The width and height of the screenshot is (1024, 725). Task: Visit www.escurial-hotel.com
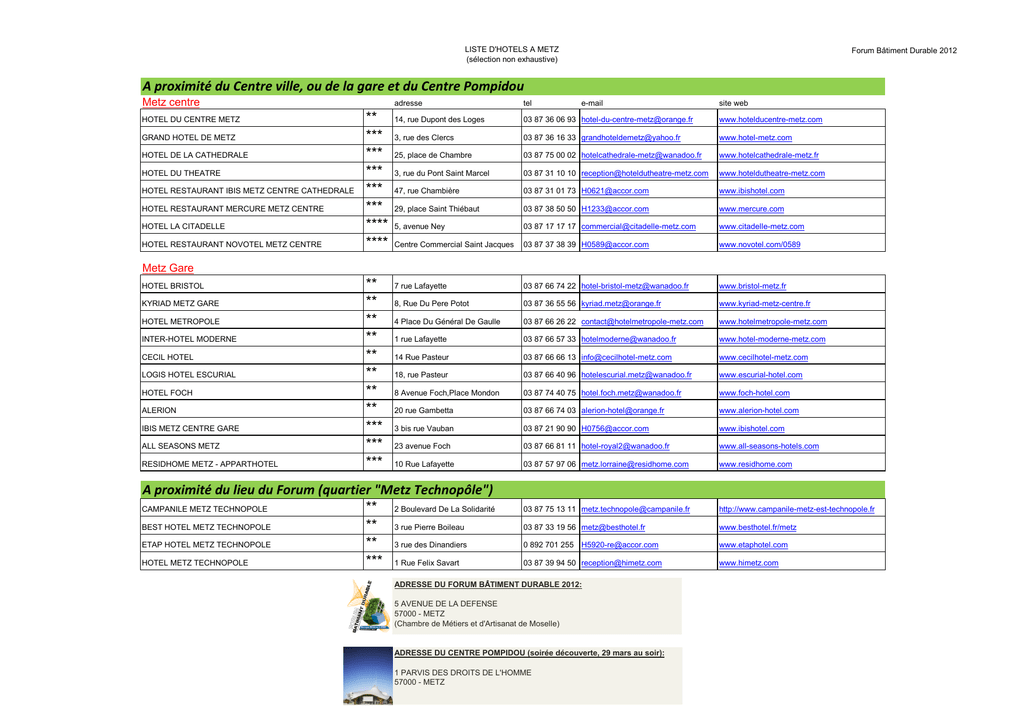[760, 375]
